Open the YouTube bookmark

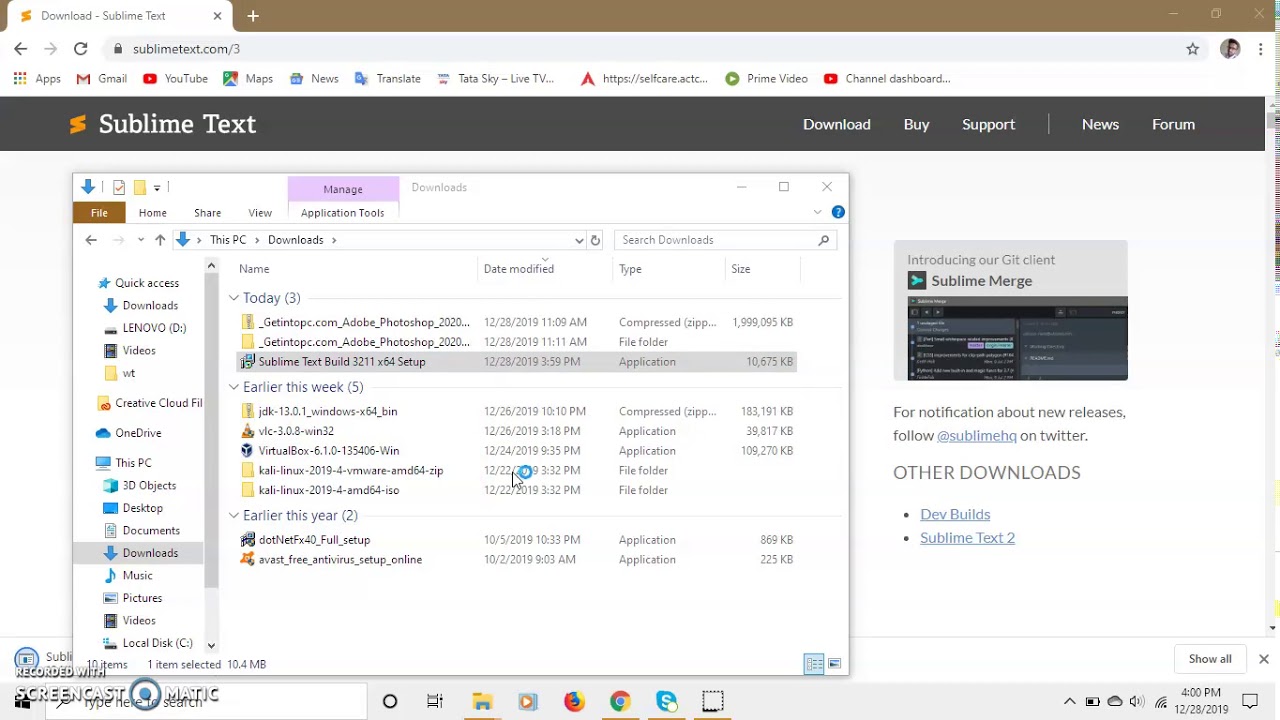click(175, 79)
